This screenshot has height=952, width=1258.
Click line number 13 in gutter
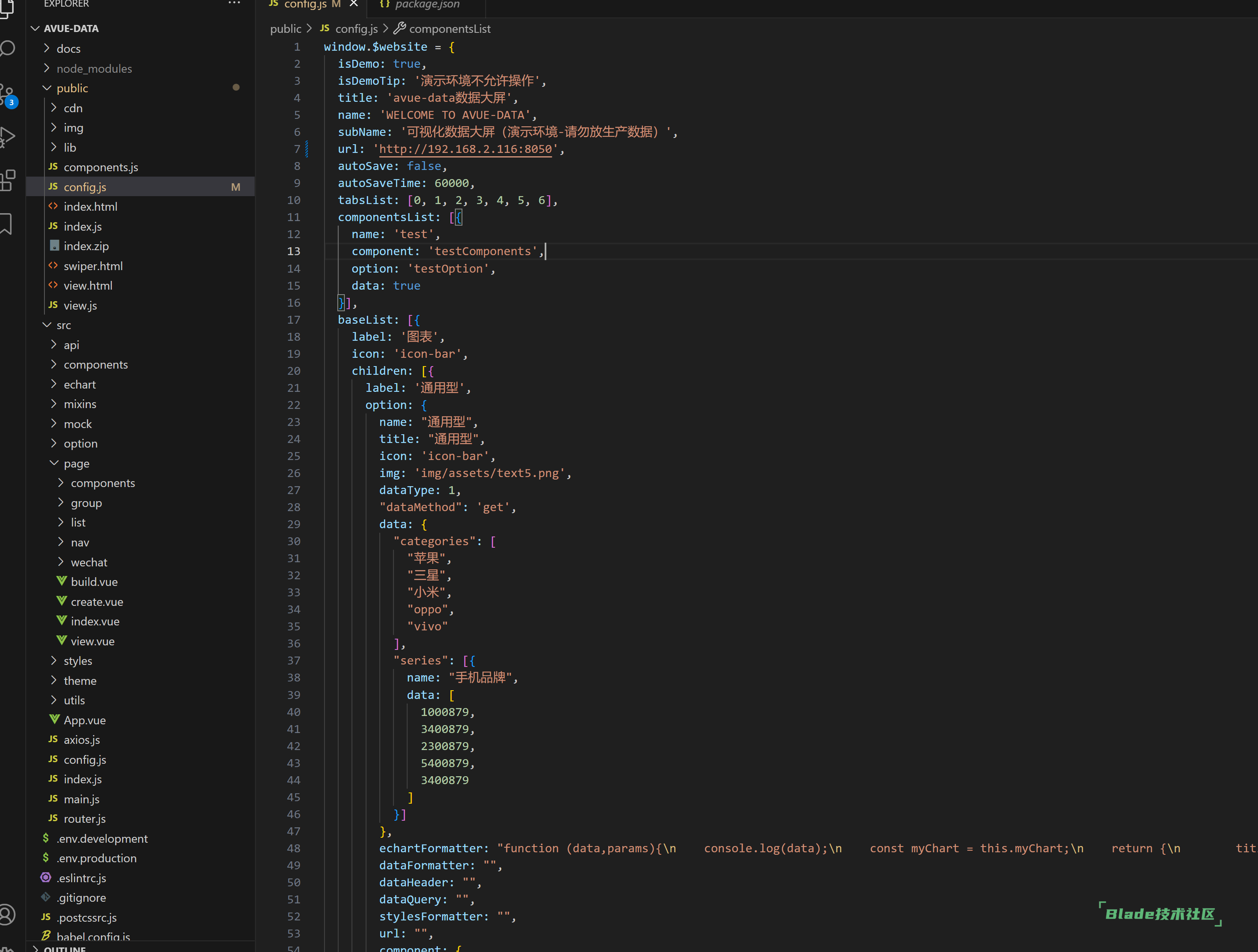[x=293, y=251]
